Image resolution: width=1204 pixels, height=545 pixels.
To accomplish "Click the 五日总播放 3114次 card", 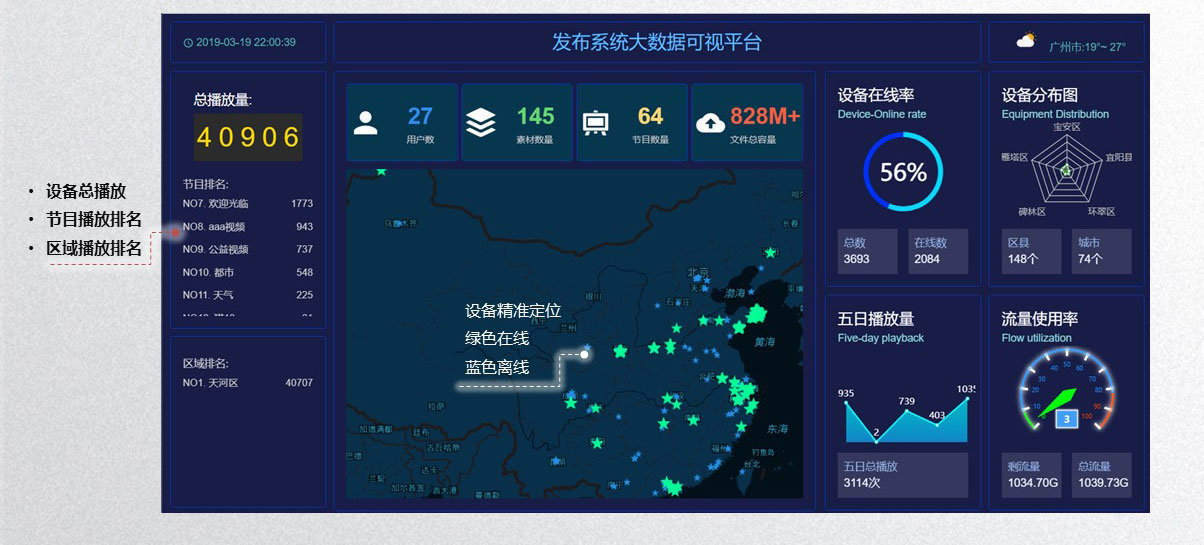I will pos(903,475).
